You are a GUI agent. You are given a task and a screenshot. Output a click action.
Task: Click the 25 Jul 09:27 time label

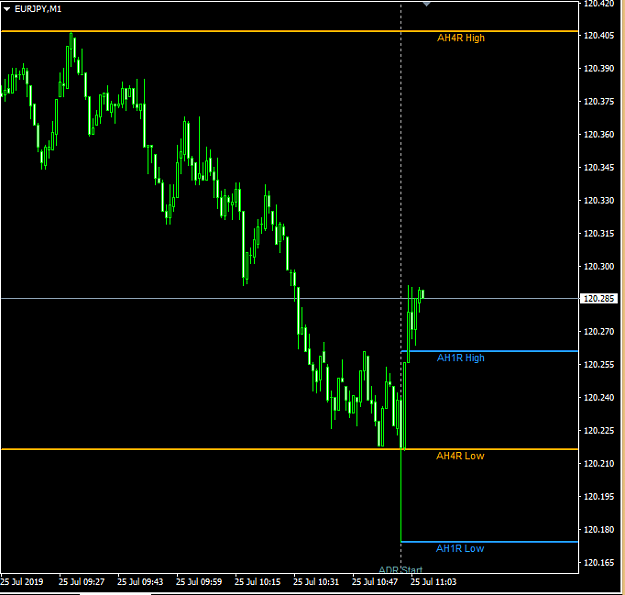82,582
